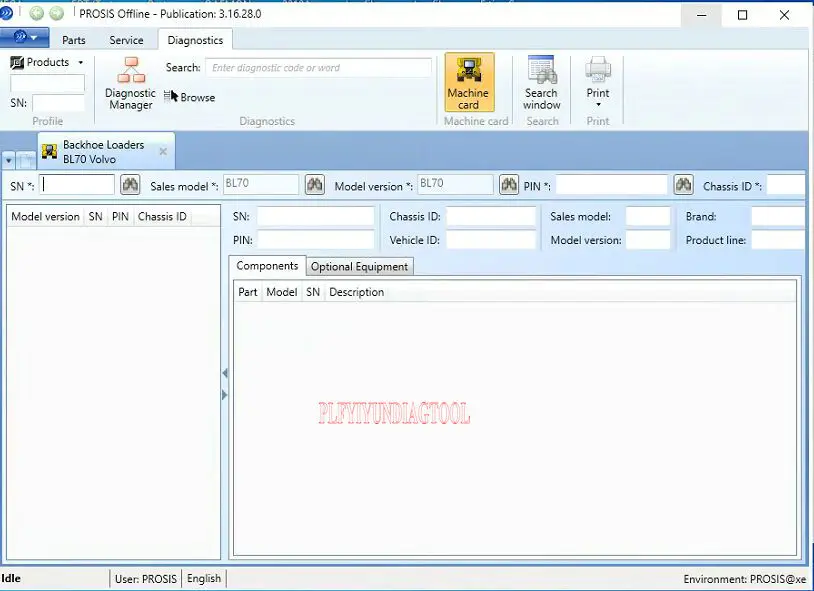Switch to the Parts ribbon tab

pos(74,40)
